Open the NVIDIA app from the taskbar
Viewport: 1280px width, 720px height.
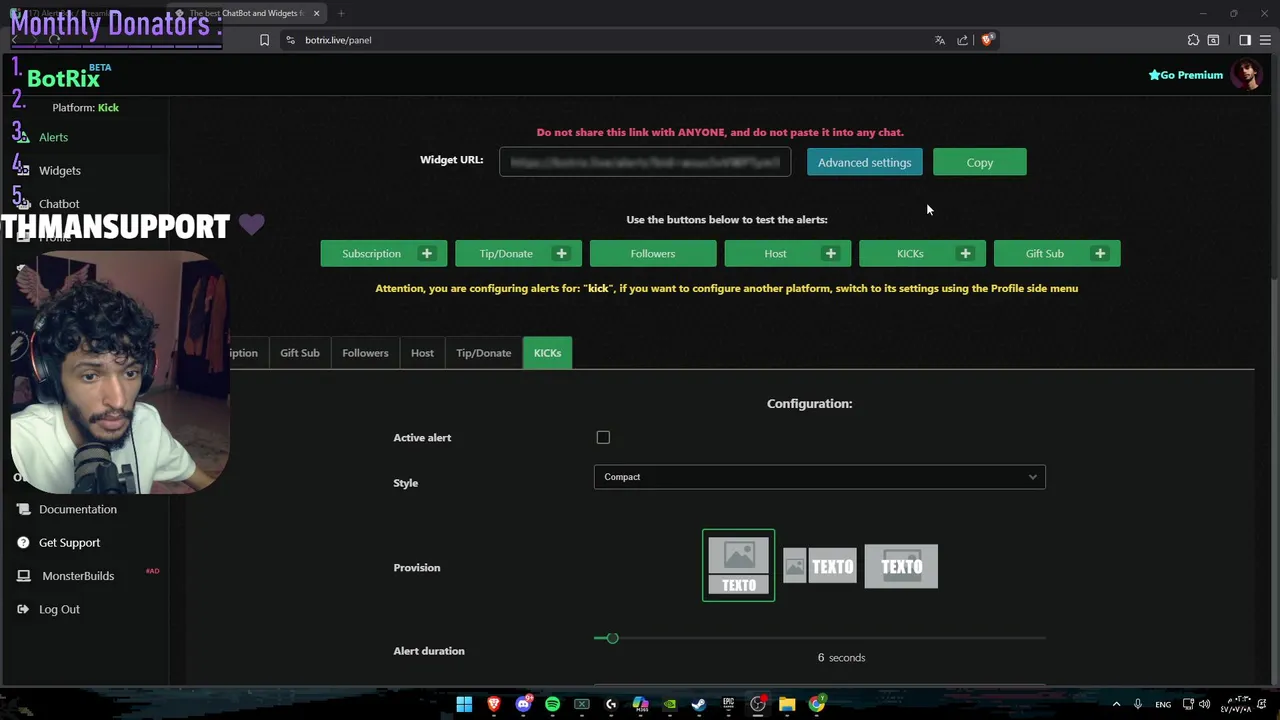(x=670, y=704)
